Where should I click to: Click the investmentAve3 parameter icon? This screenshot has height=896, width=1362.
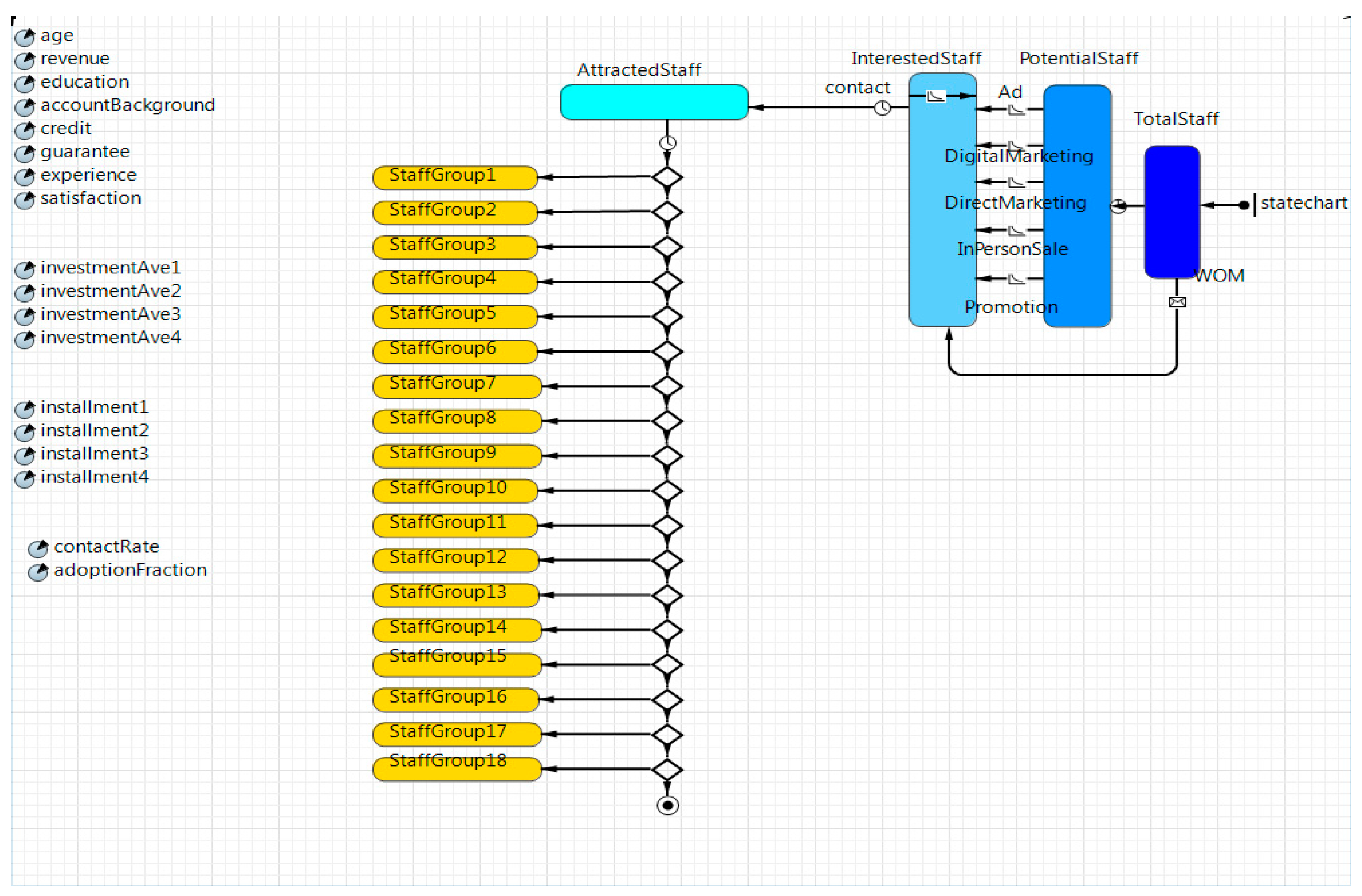click(x=24, y=317)
